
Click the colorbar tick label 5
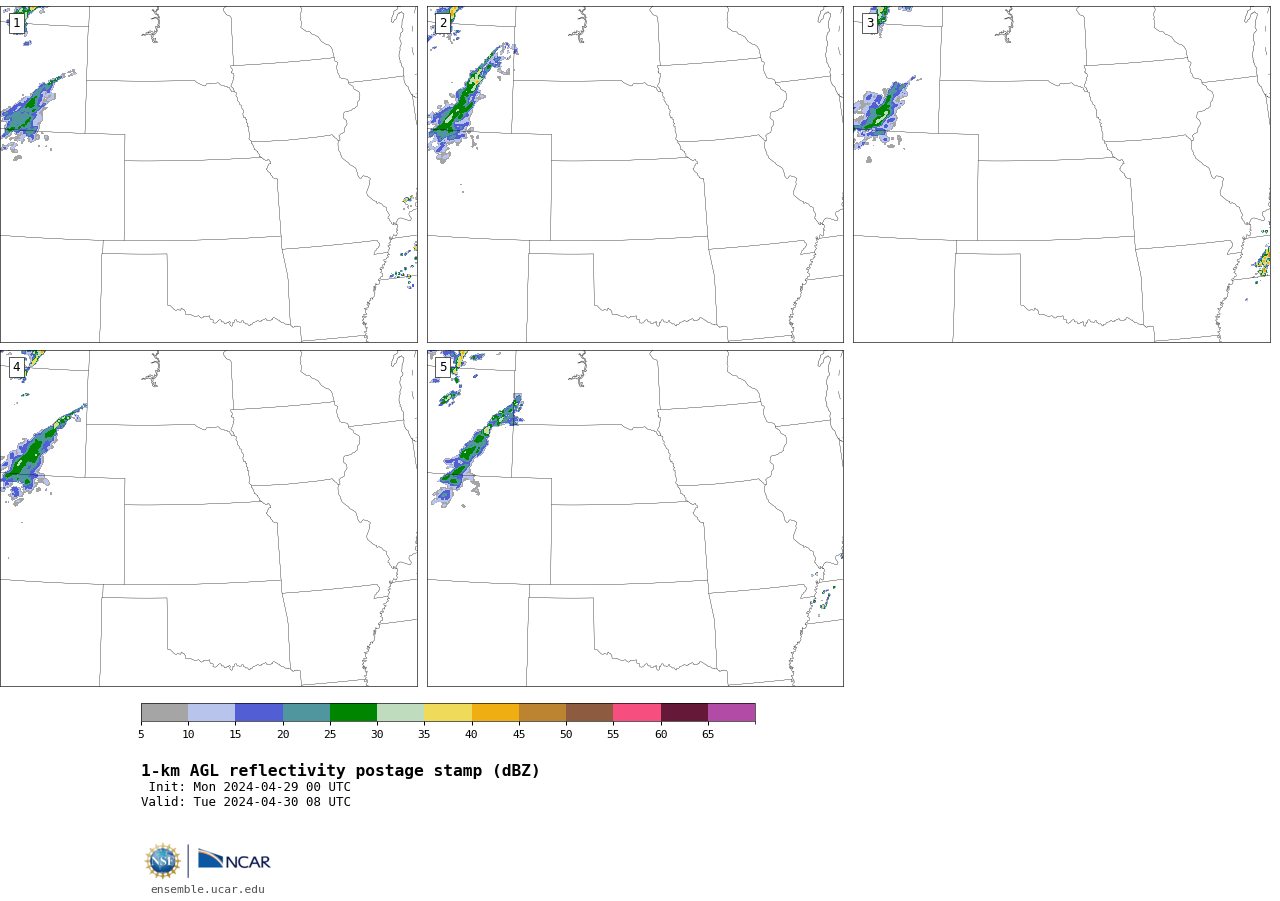(x=141, y=735)
